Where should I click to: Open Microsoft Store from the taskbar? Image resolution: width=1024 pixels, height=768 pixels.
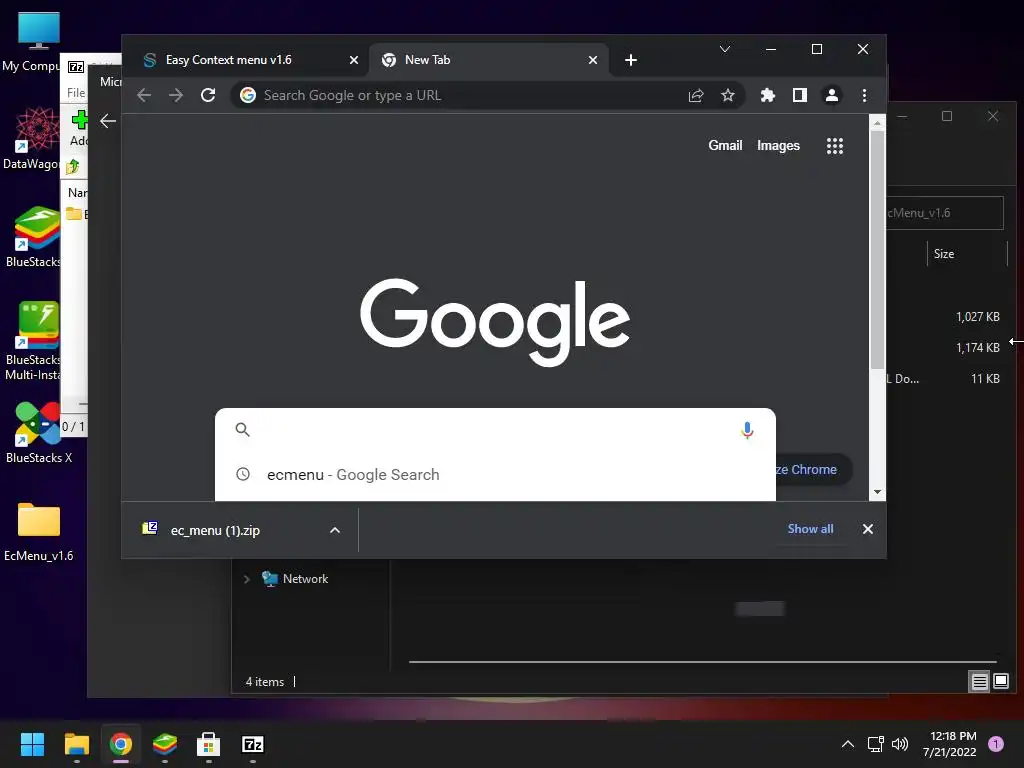(x=208, y=744)
